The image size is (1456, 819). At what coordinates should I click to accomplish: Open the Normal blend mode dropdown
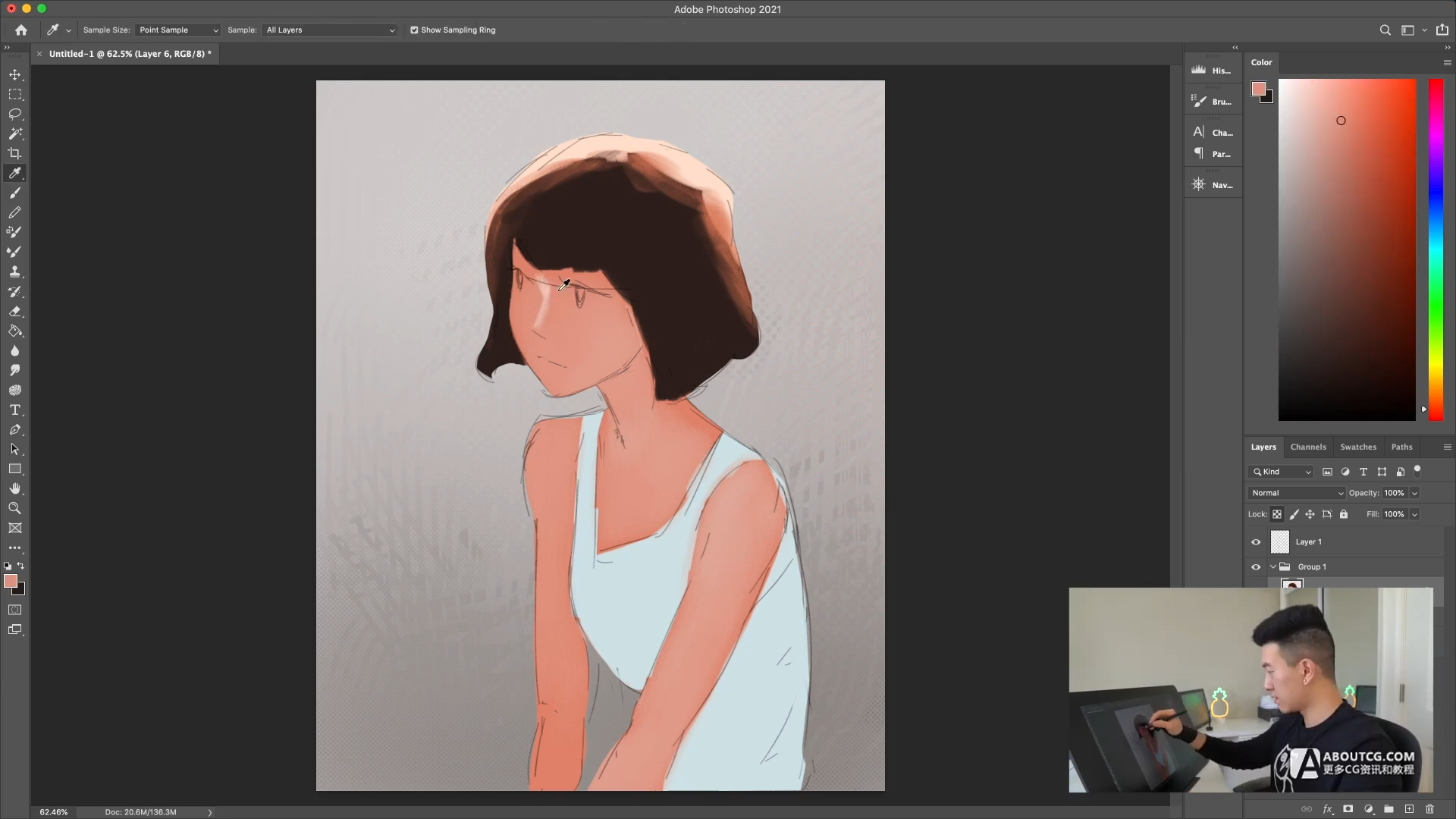[1296, 493]
